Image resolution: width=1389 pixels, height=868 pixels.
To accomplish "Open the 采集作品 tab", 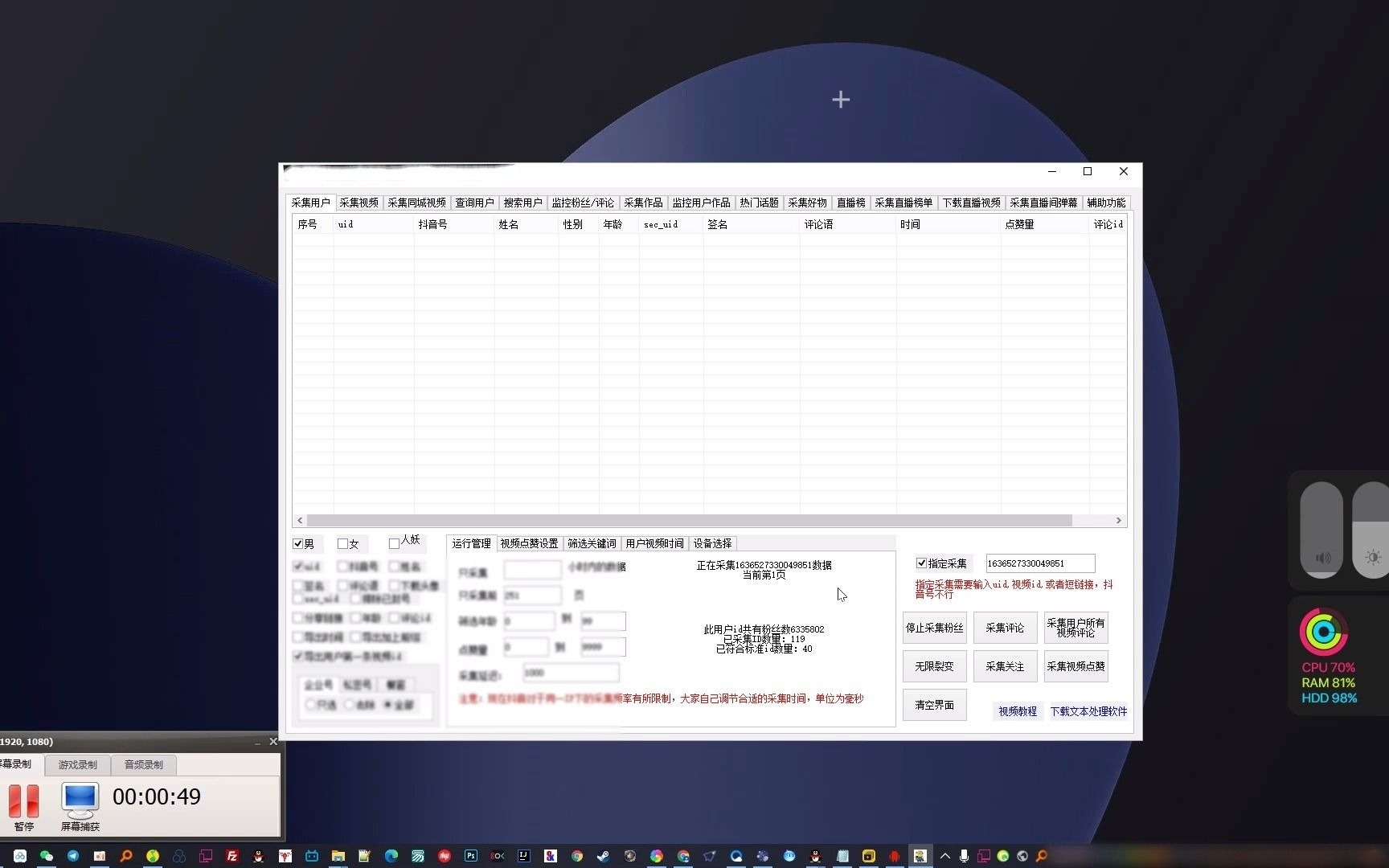I will click(643, 203).
